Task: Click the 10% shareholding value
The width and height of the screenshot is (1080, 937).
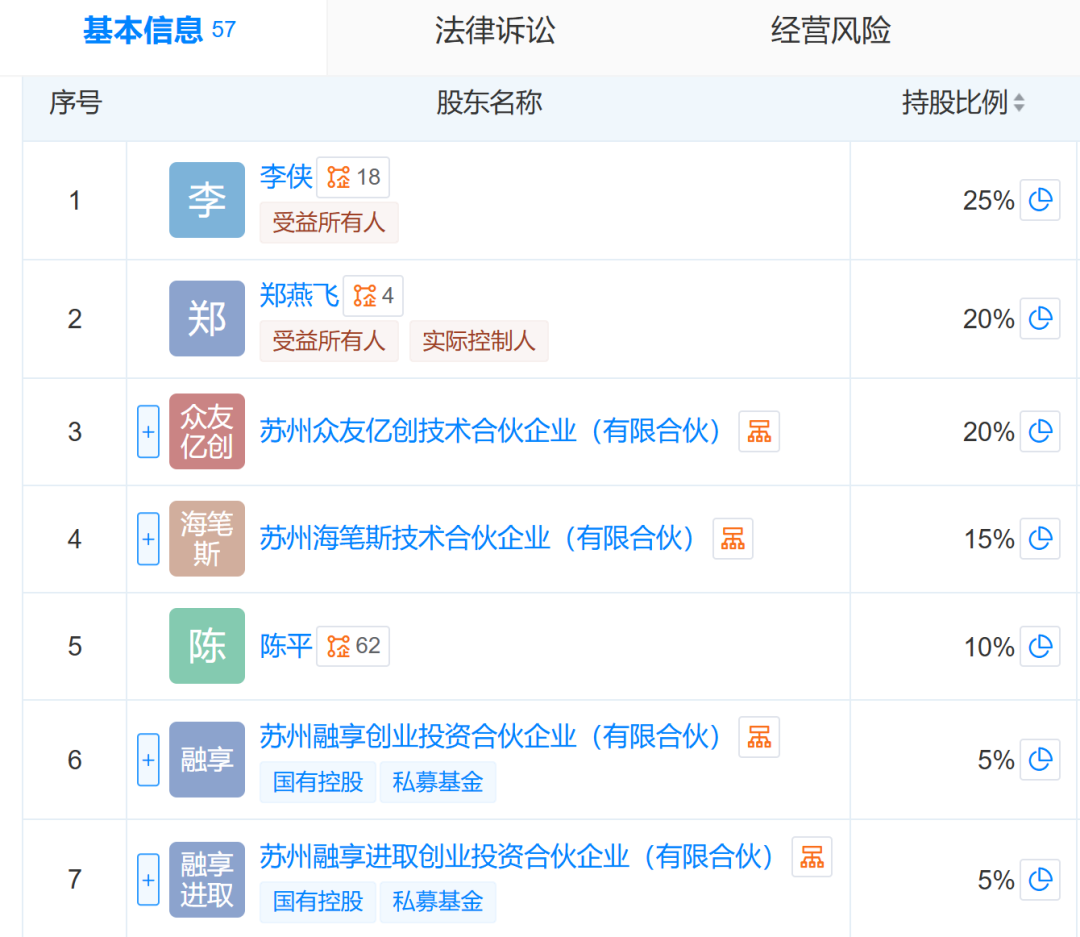Action: click(x=988, y=647)
